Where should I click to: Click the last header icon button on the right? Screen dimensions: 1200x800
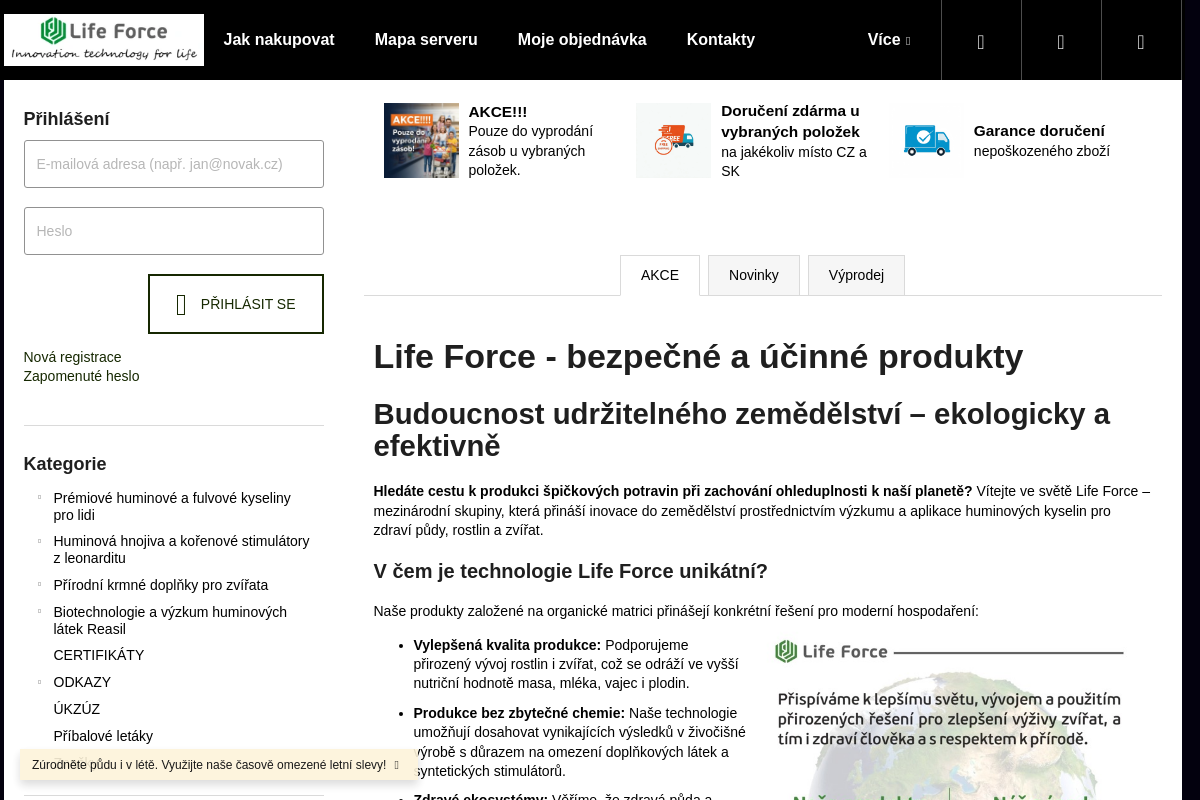pyautogui.click(x=1141, y=41)
